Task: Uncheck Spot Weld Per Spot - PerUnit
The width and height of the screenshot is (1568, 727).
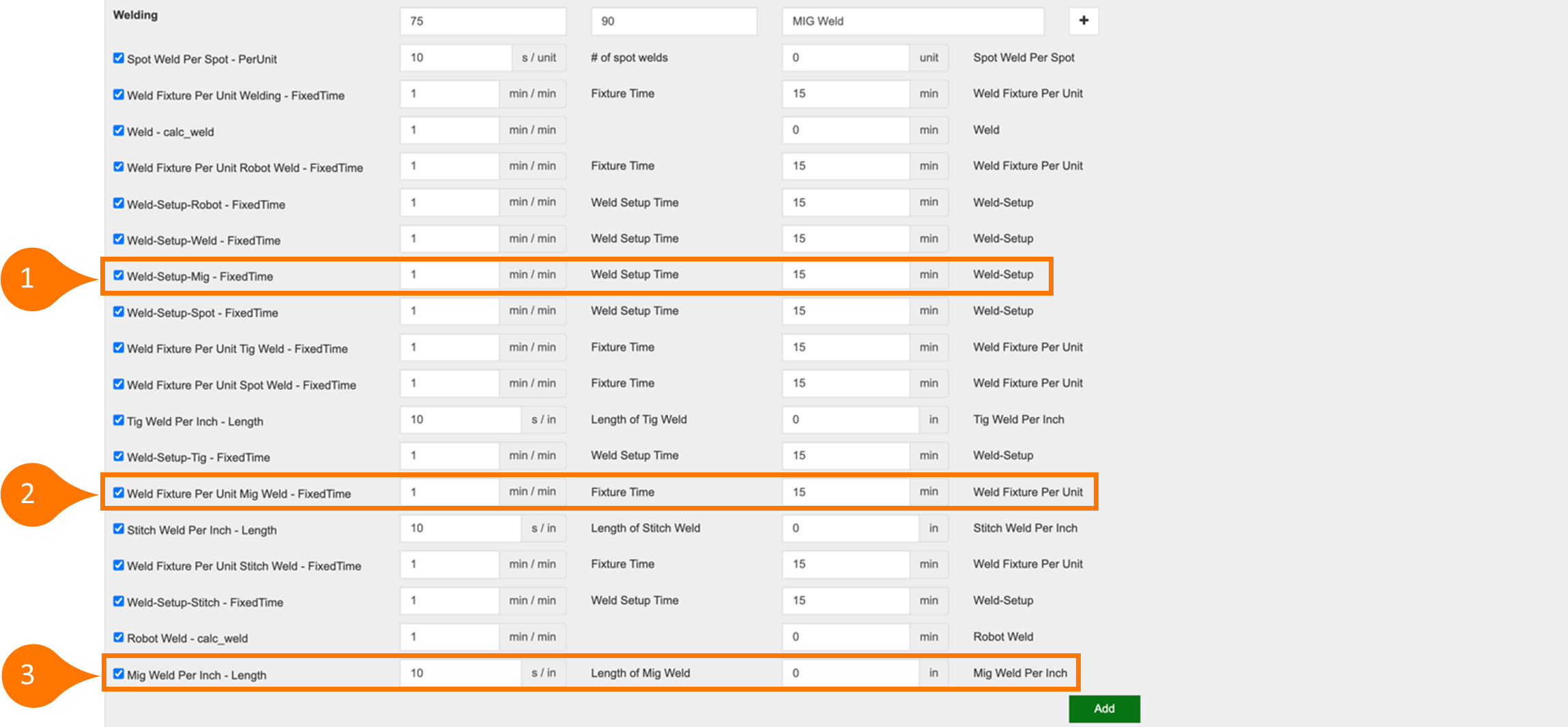Action: (119, 58)
